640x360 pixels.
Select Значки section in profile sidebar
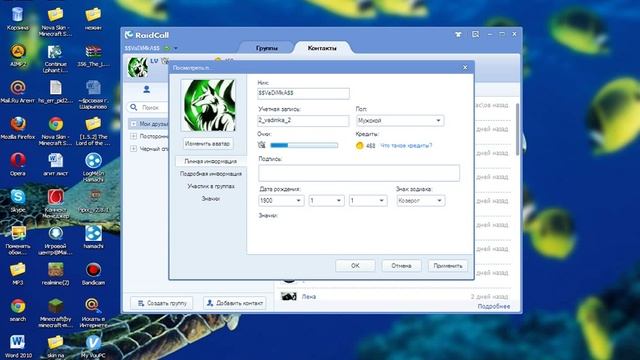click(211, 199)
